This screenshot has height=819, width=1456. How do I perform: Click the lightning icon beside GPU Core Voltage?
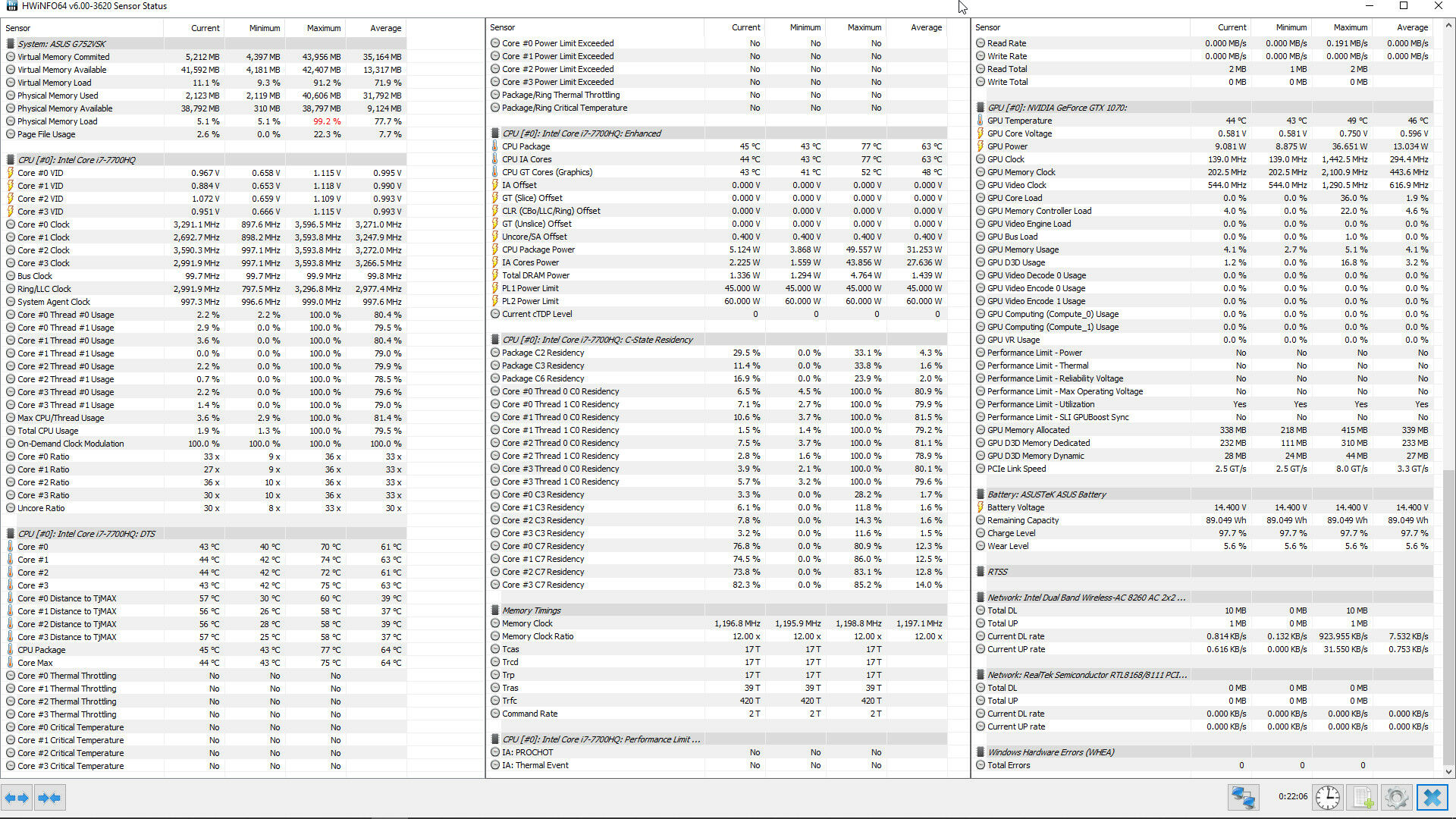point(981,133)
